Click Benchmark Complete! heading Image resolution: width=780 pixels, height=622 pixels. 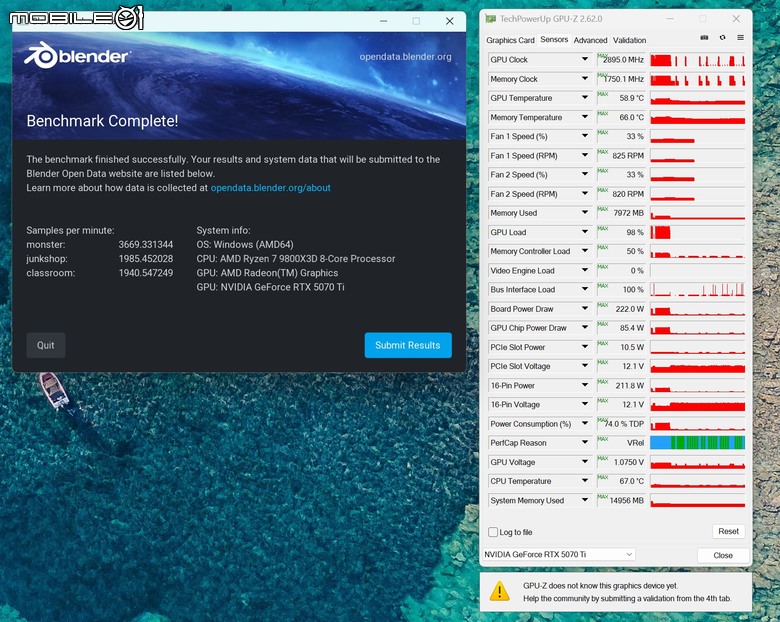coord(102,121)
